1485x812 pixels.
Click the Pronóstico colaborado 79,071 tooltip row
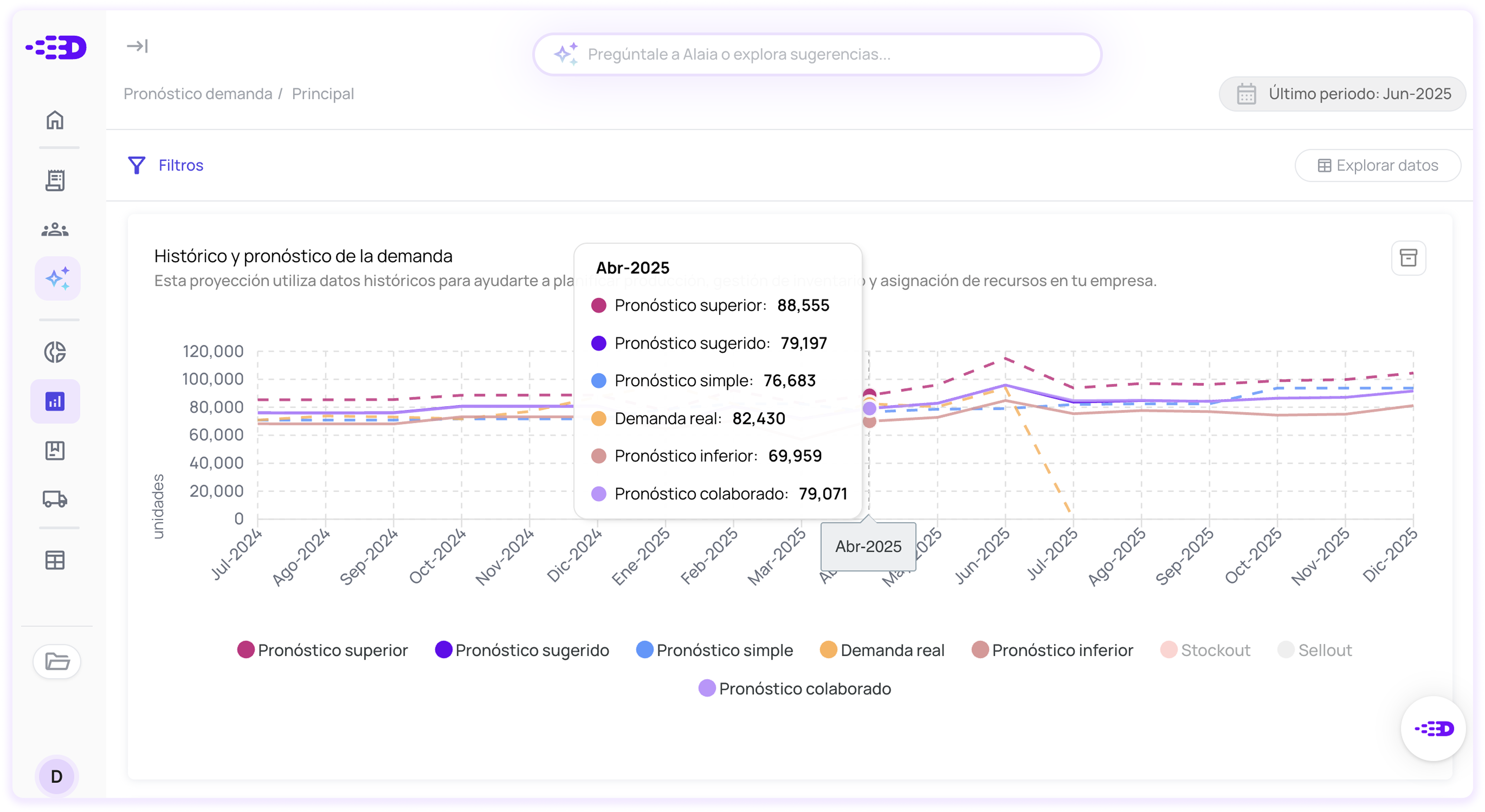click(x=719, y=494)
